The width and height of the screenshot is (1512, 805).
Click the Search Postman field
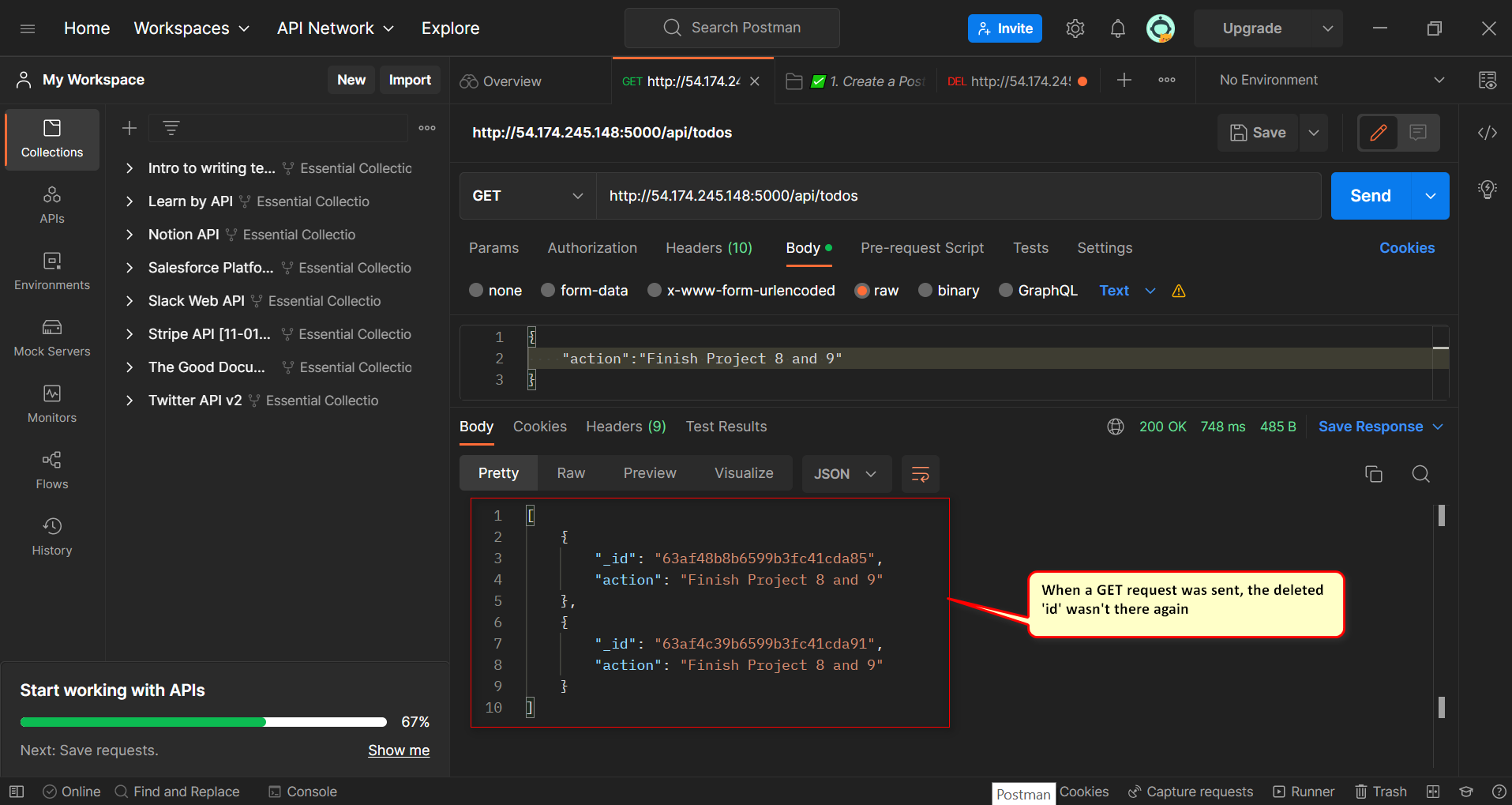(x=732, y=28)
